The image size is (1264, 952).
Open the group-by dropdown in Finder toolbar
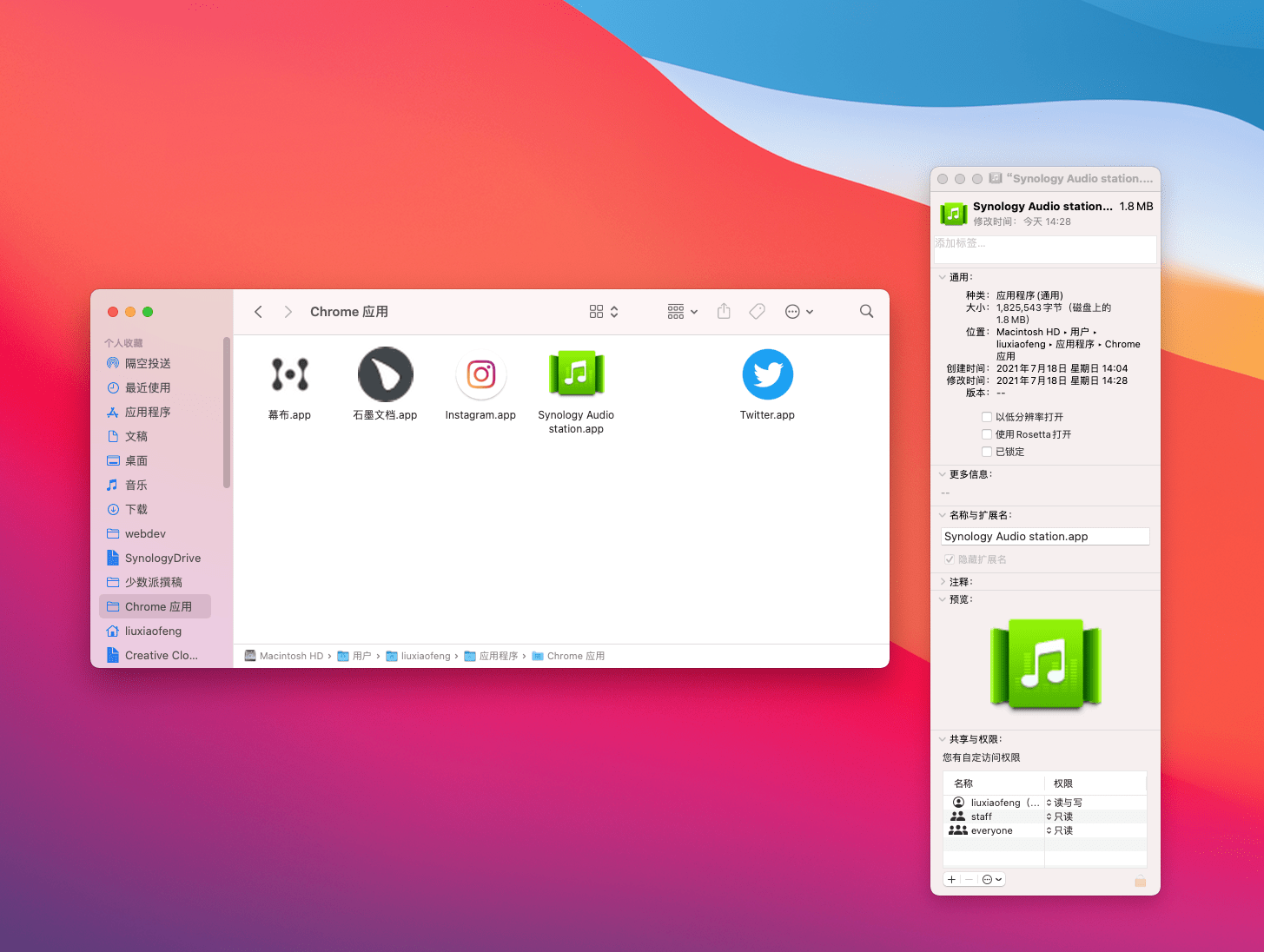coord(682,312)
